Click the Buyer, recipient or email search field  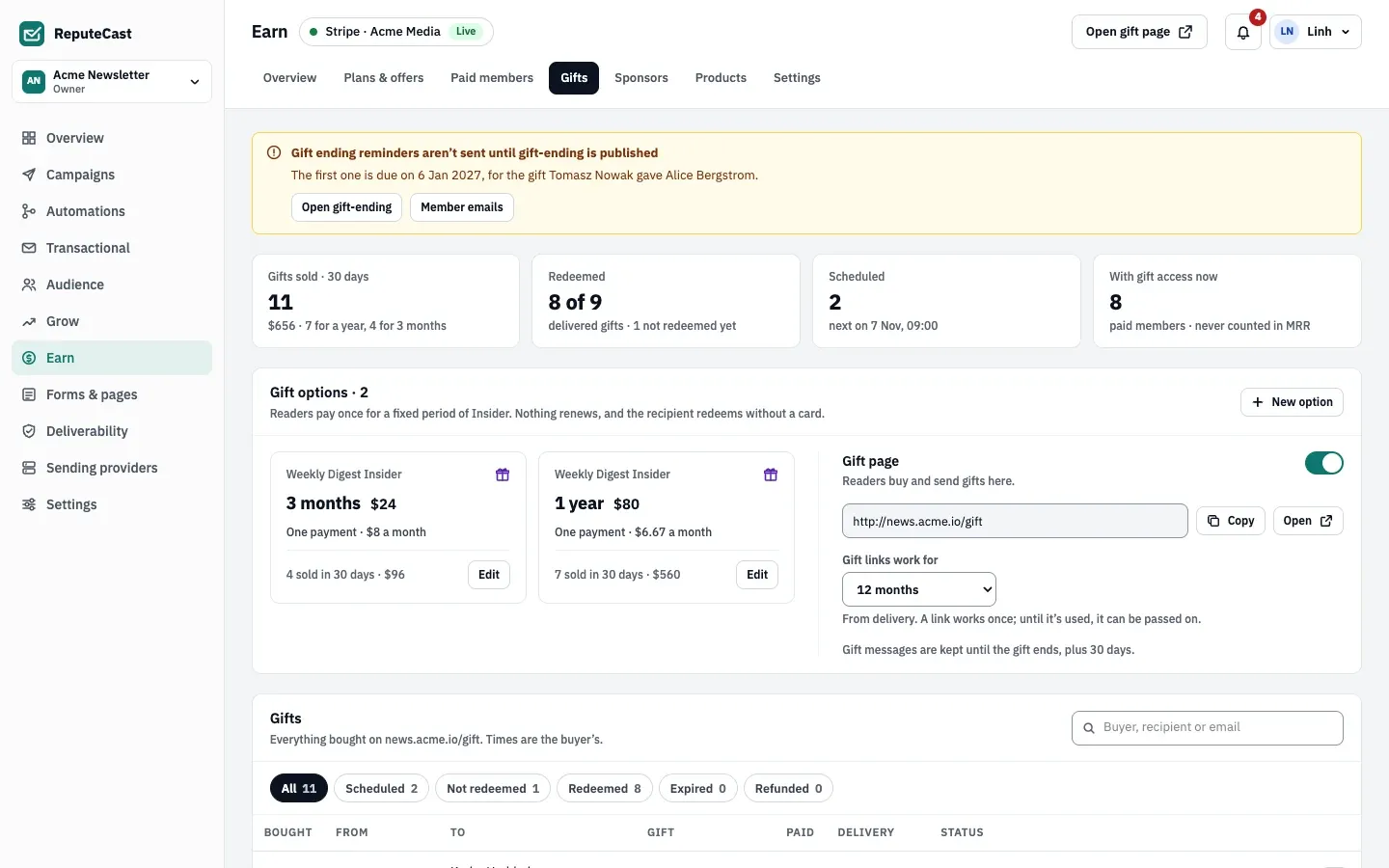[1208, 728]
